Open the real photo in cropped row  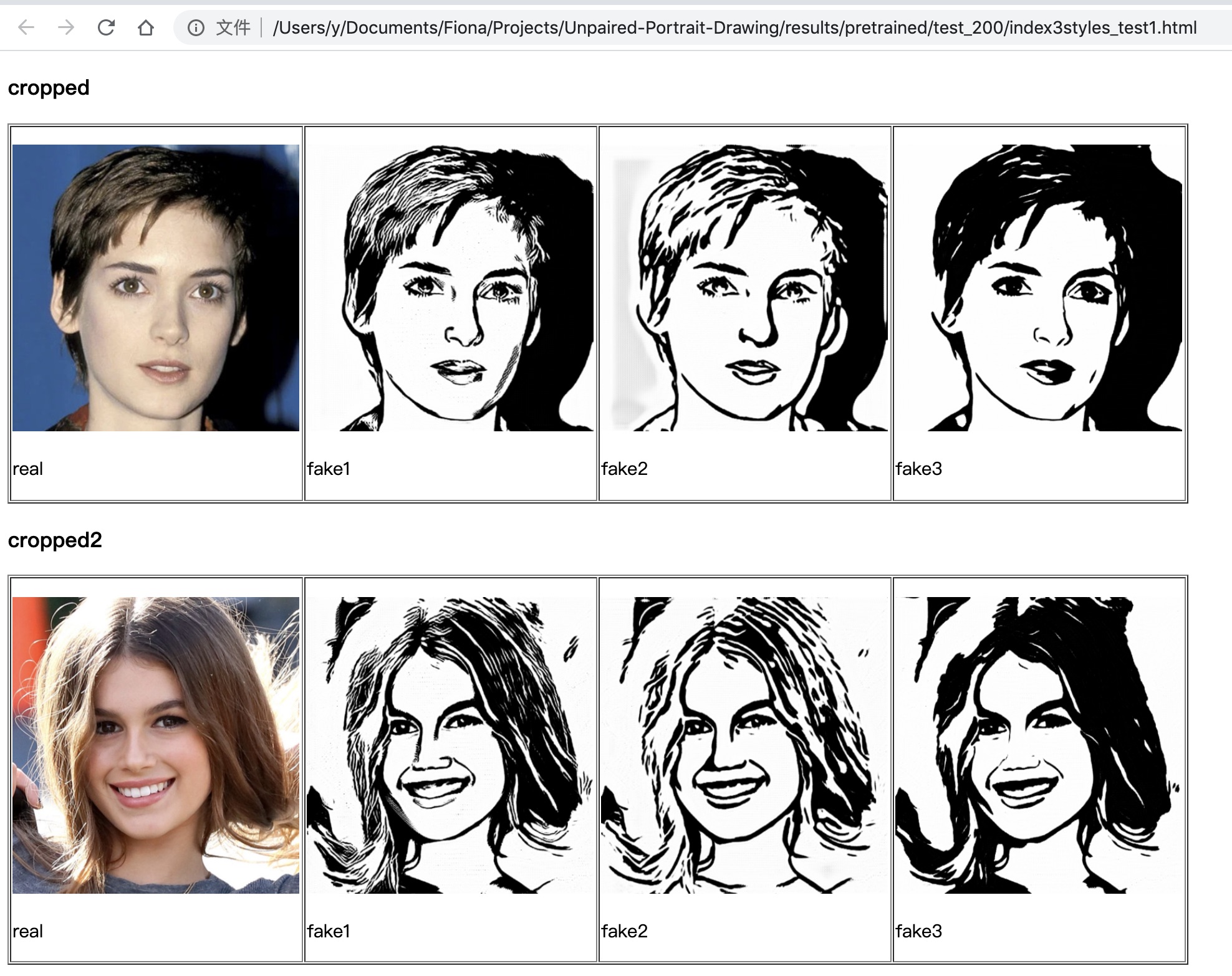pyautogui.click(x=156, y=288)
